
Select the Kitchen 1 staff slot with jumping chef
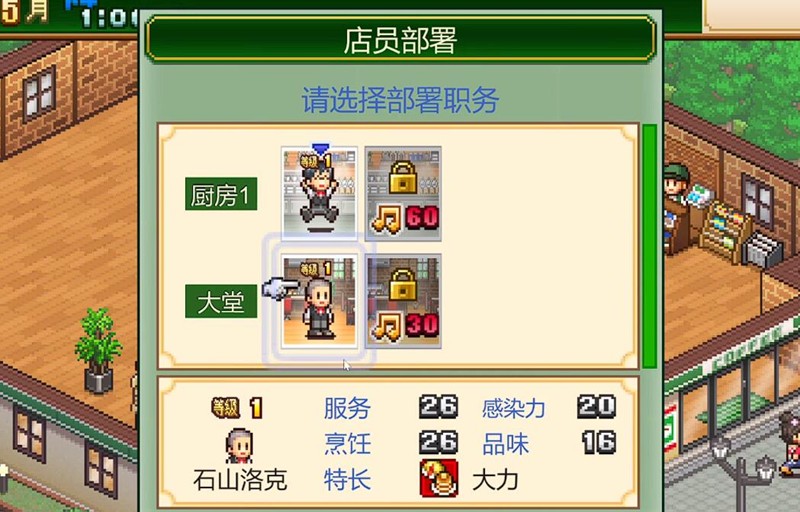(x=320, y=194)
